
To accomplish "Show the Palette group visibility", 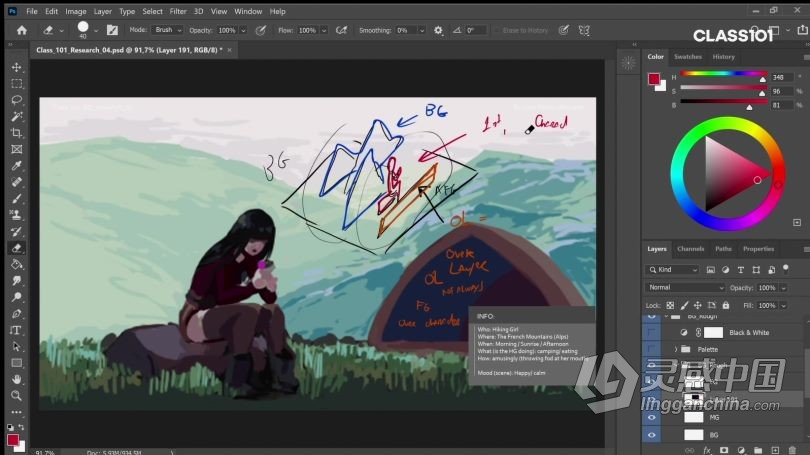I will [651, 350].
